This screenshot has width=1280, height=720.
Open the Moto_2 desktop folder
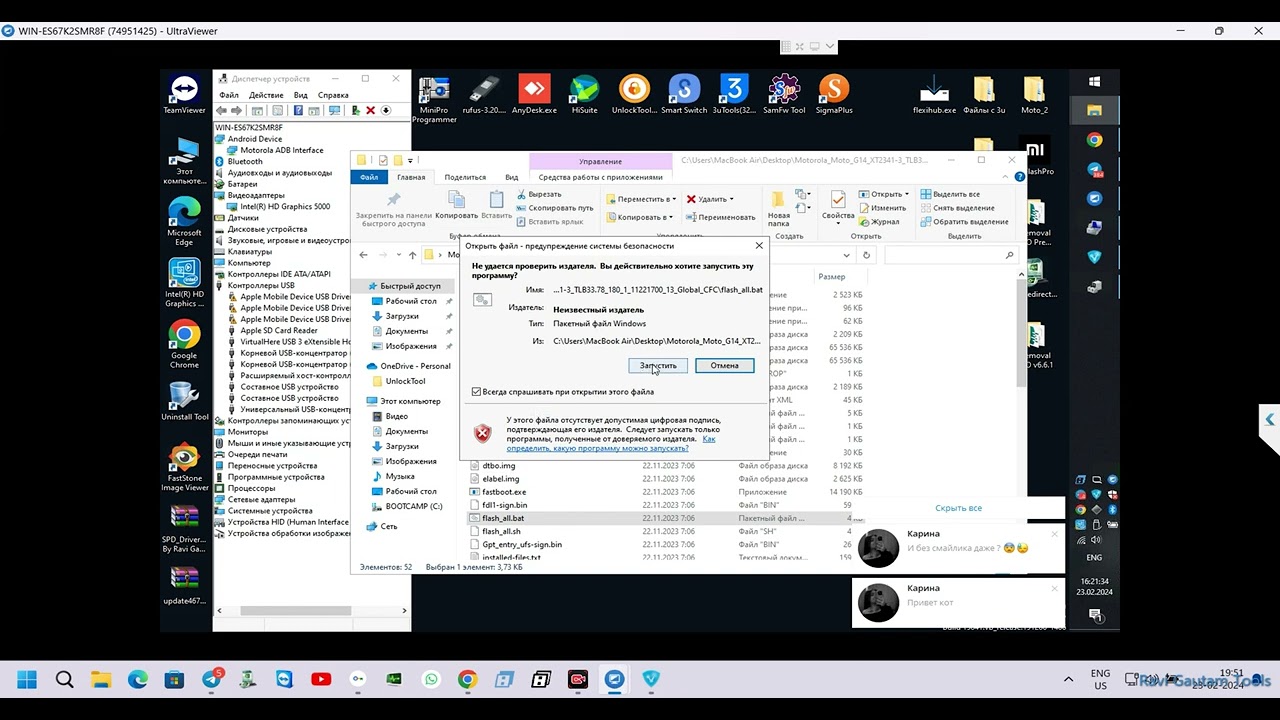(x=1034, y=95)
